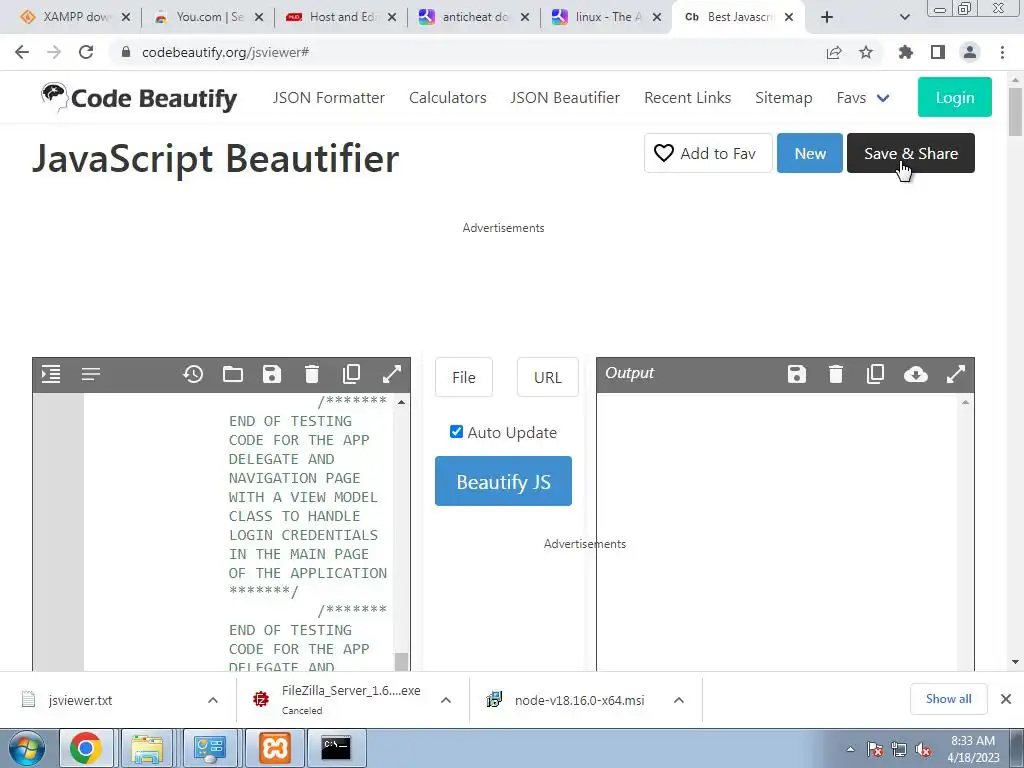The height and width of the screenshot is (768, 1024).
Task: Click the site lock icon in the address bar
Action: point(126,52)
